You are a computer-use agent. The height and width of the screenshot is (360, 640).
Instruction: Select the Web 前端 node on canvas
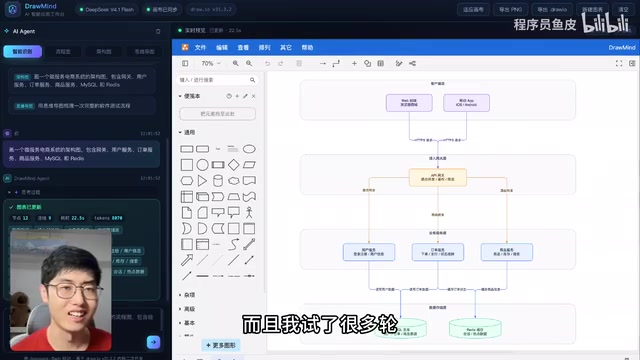click(409, 102)
